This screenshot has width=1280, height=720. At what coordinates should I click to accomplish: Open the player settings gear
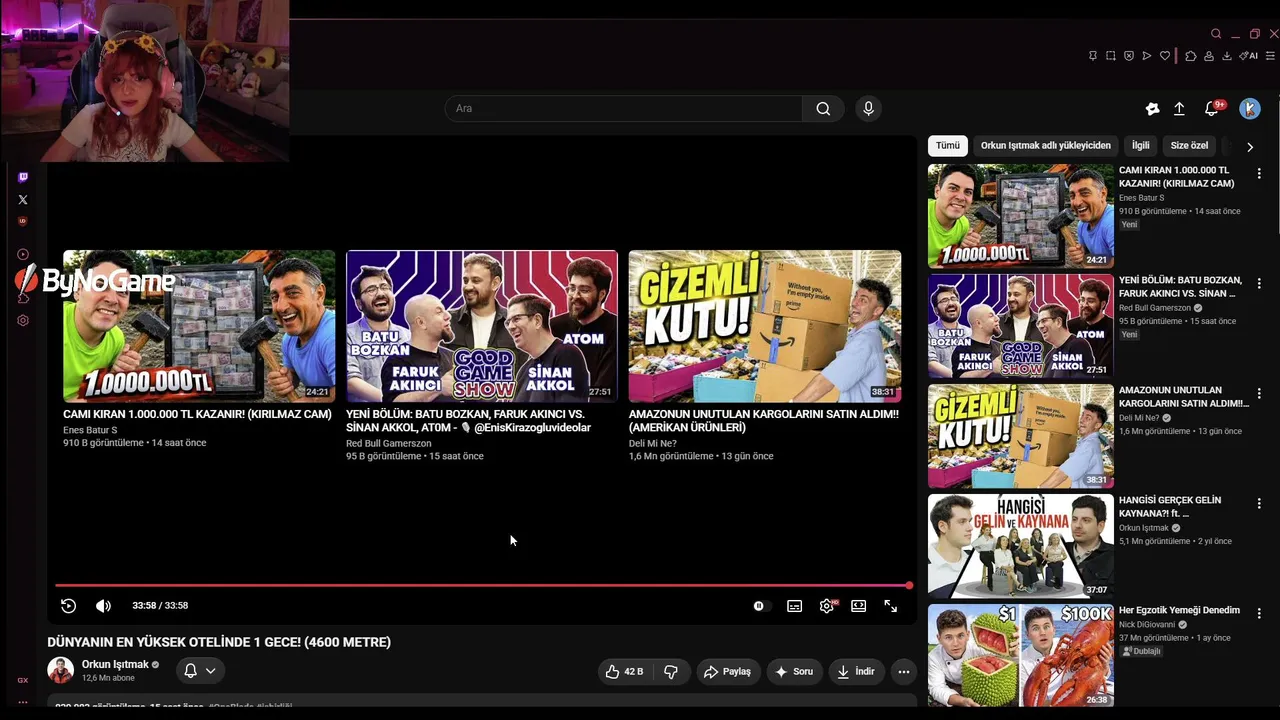coord(827,606)
